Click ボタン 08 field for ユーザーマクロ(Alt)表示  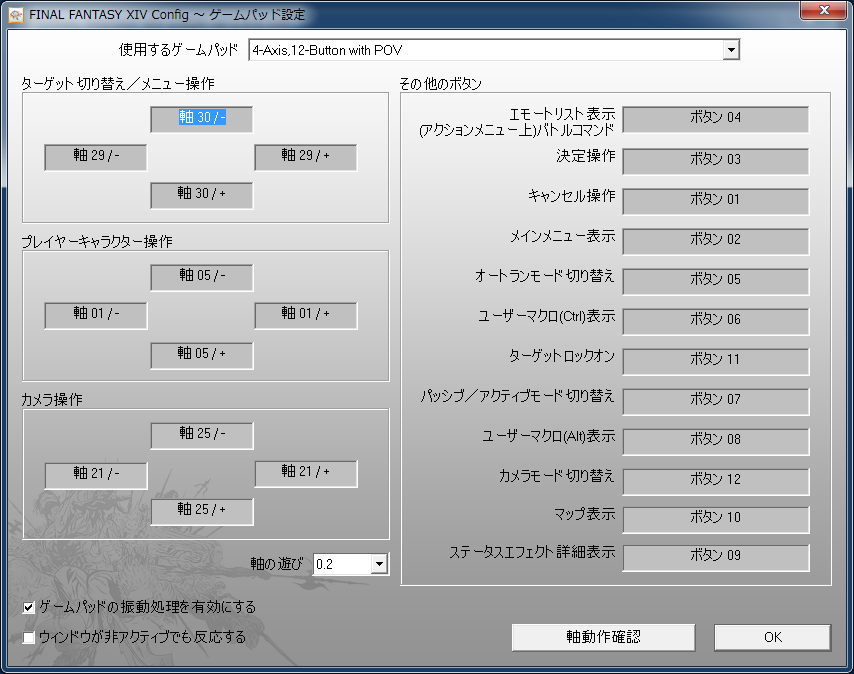(716, 442)
